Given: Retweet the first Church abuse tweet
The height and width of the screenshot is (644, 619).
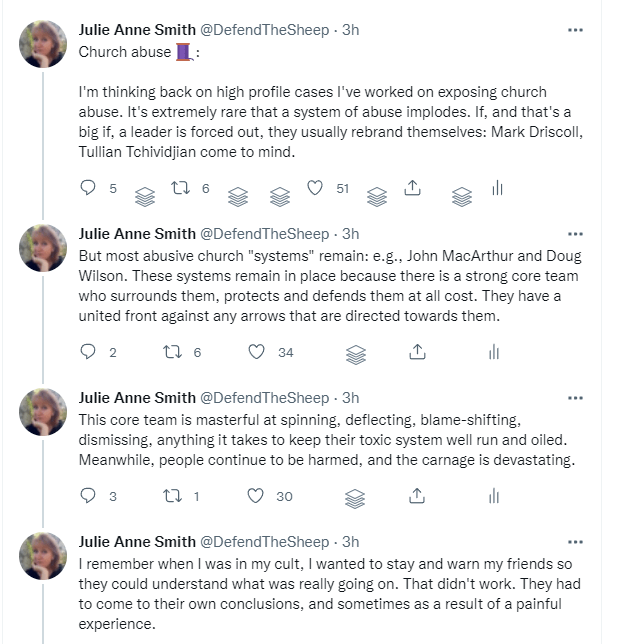Looking at the screenshot, I should 181,188.
